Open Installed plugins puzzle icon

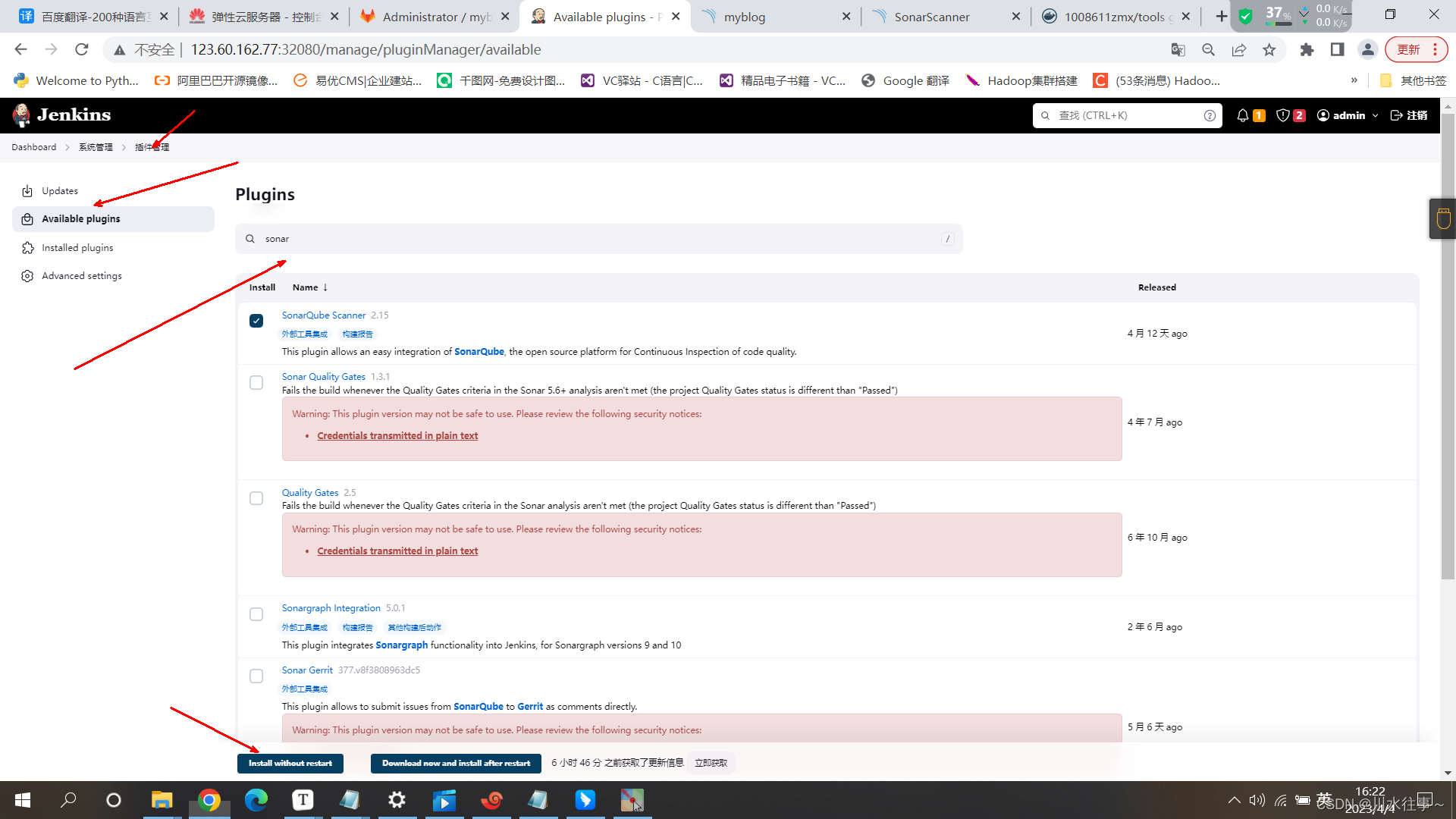pos(27,248)
